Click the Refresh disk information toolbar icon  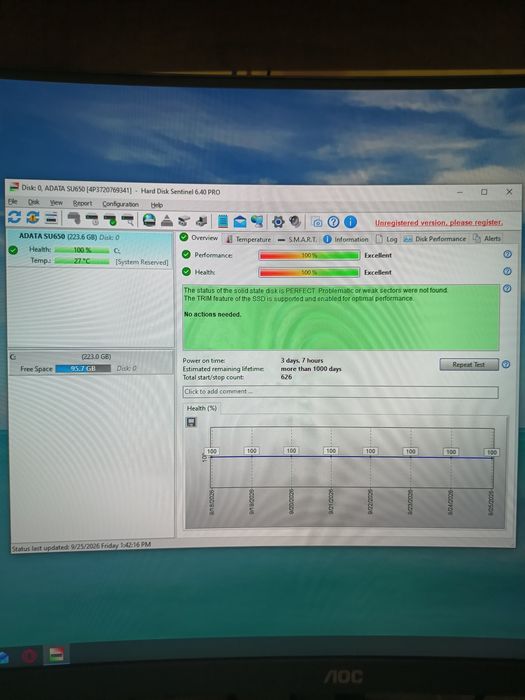14,217
